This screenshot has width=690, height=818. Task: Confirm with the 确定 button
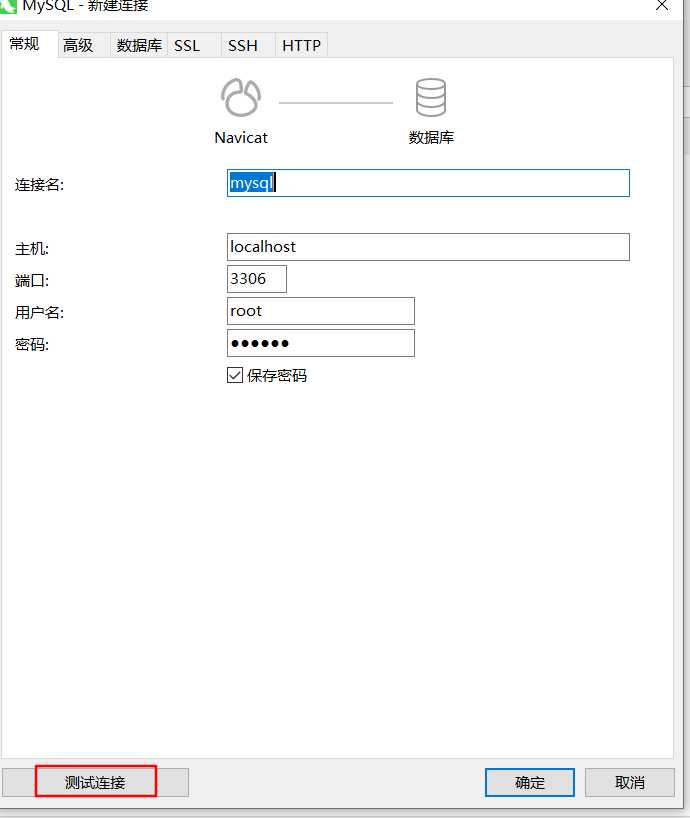pyautogui.click(x=530, y=783)
